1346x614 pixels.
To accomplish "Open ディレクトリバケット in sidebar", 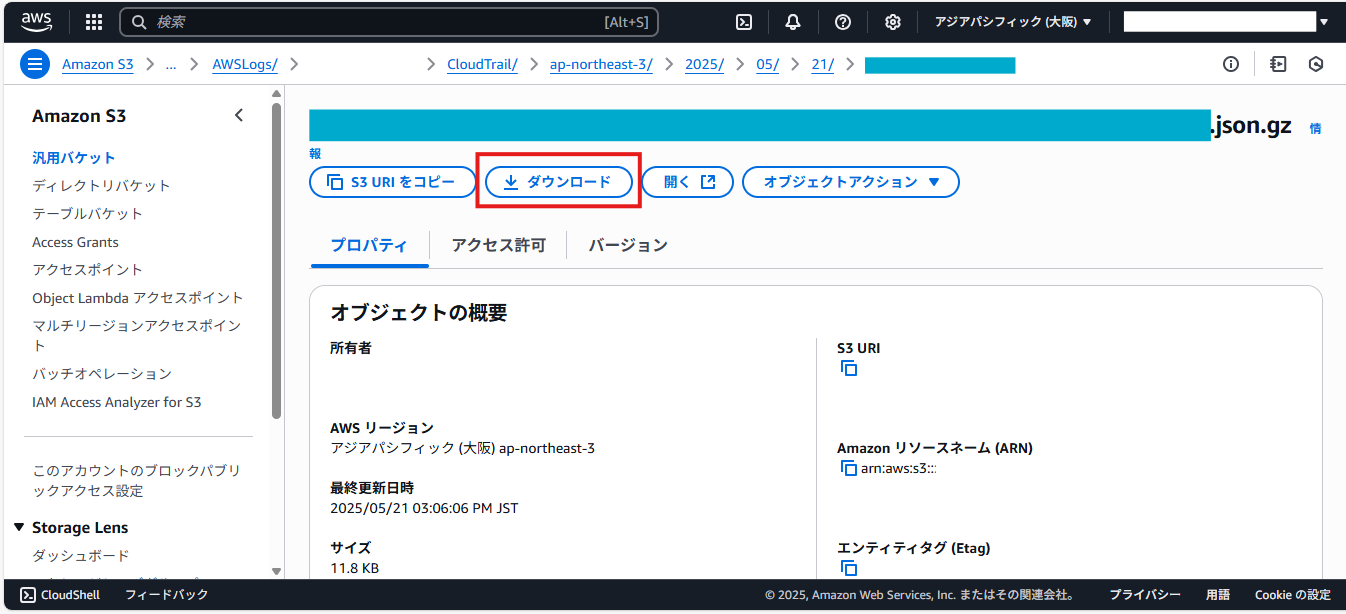I will click(101, 185).
